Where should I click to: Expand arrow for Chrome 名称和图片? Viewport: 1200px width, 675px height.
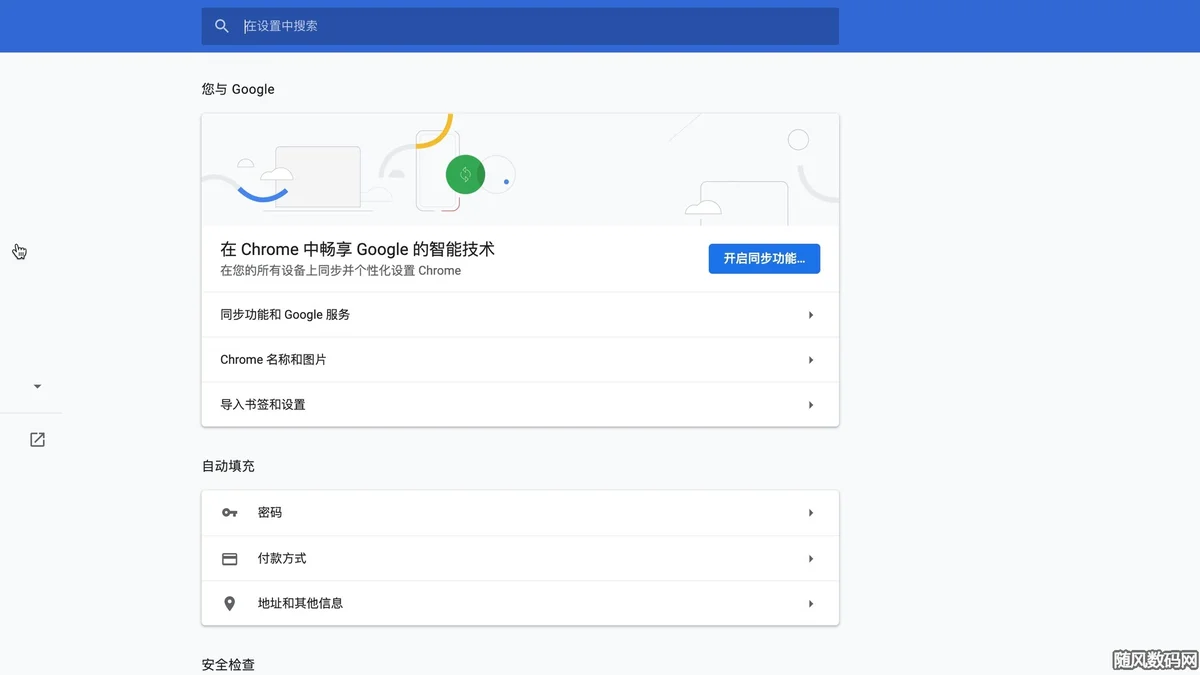(811, 360)
